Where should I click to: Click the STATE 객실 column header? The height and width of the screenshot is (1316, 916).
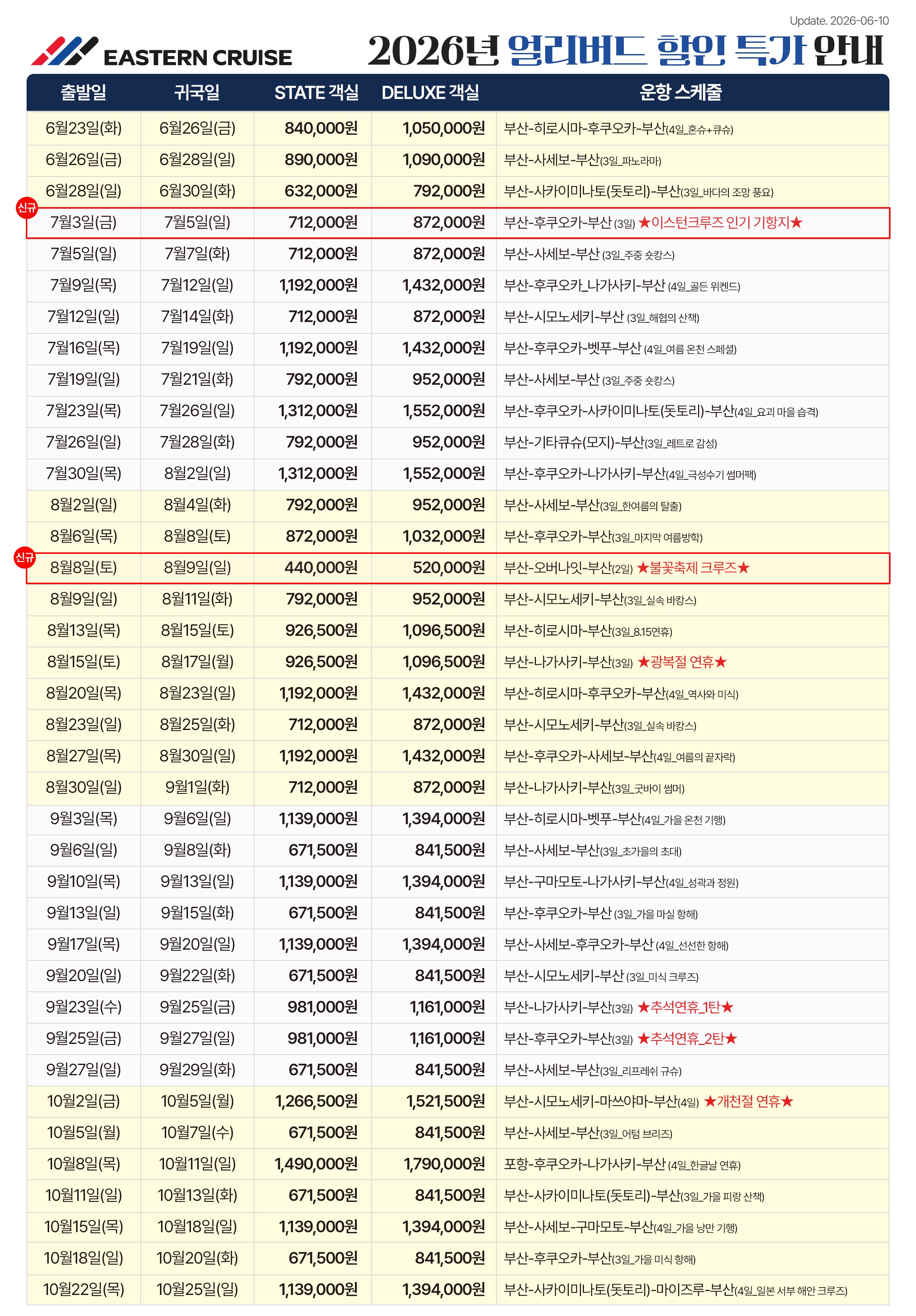coord(317,93)
